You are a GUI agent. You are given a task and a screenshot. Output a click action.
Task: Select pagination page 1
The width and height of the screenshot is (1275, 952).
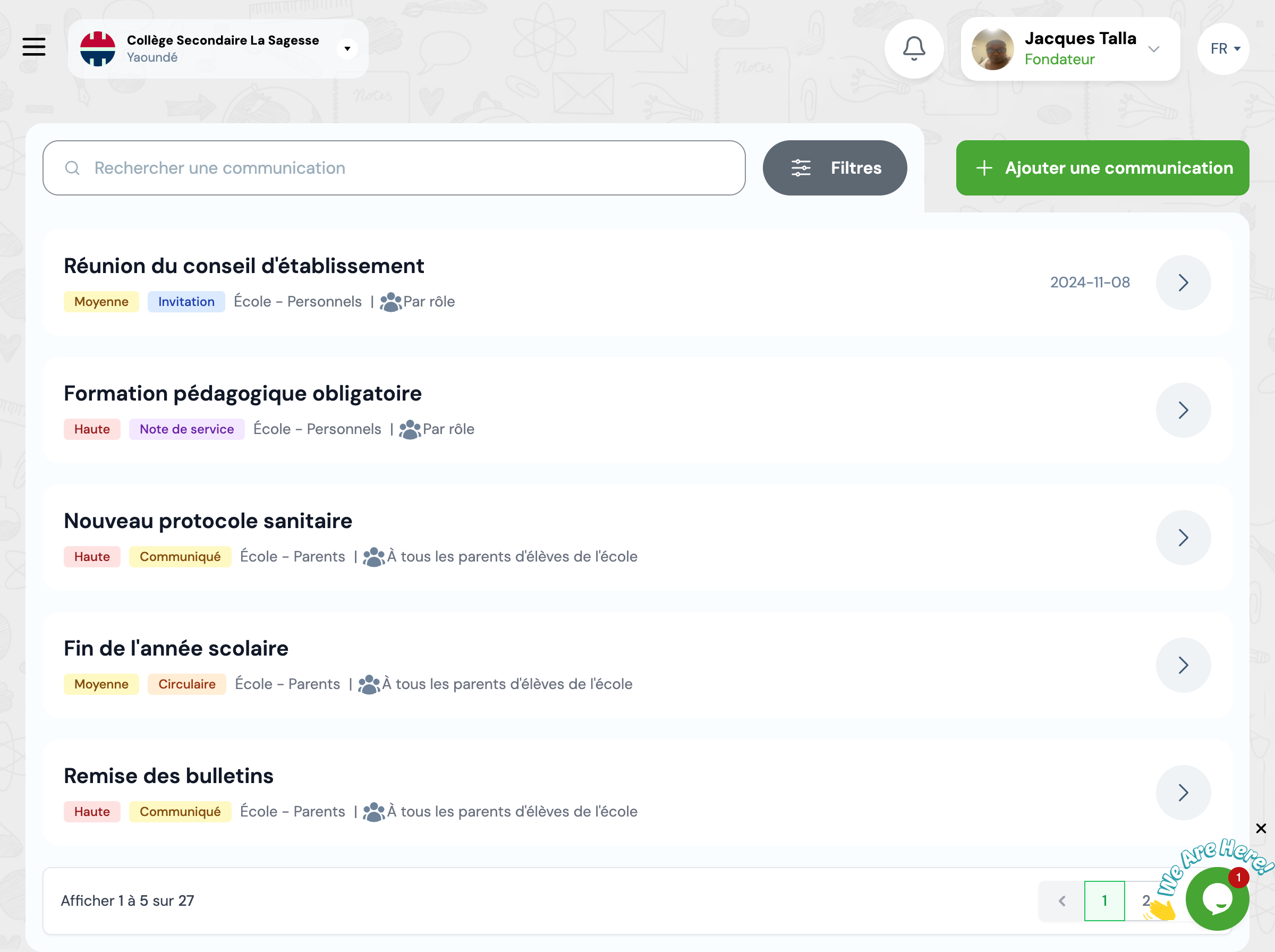(1104, 900)
